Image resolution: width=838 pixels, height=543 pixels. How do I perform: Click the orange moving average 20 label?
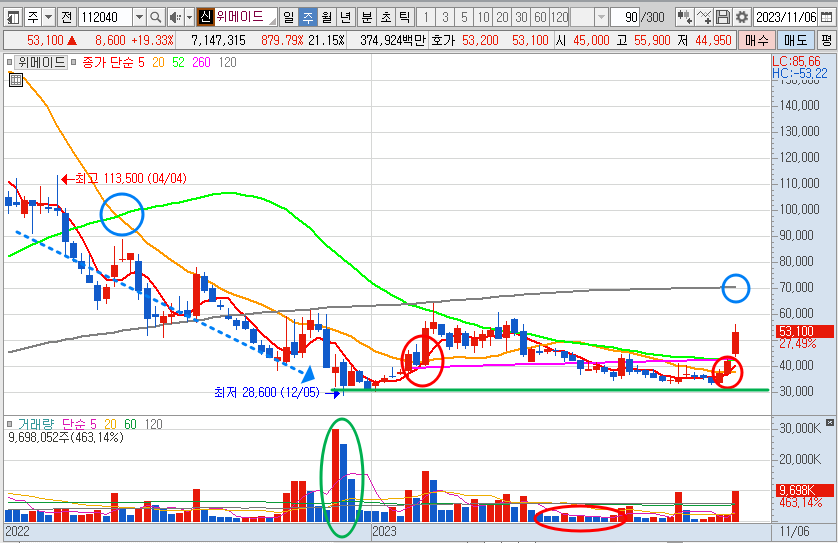(x=158, y=63)
